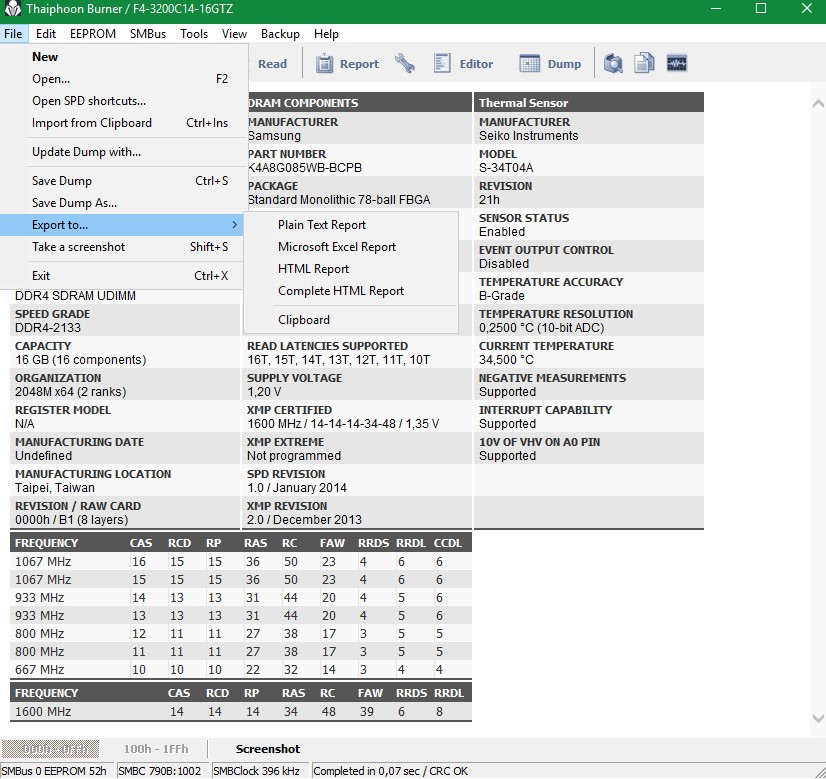Image resolution: width=826 pixels, height=779 pixels.
Task: Click the Editor toolbar button label
Action: click(476, 64)
